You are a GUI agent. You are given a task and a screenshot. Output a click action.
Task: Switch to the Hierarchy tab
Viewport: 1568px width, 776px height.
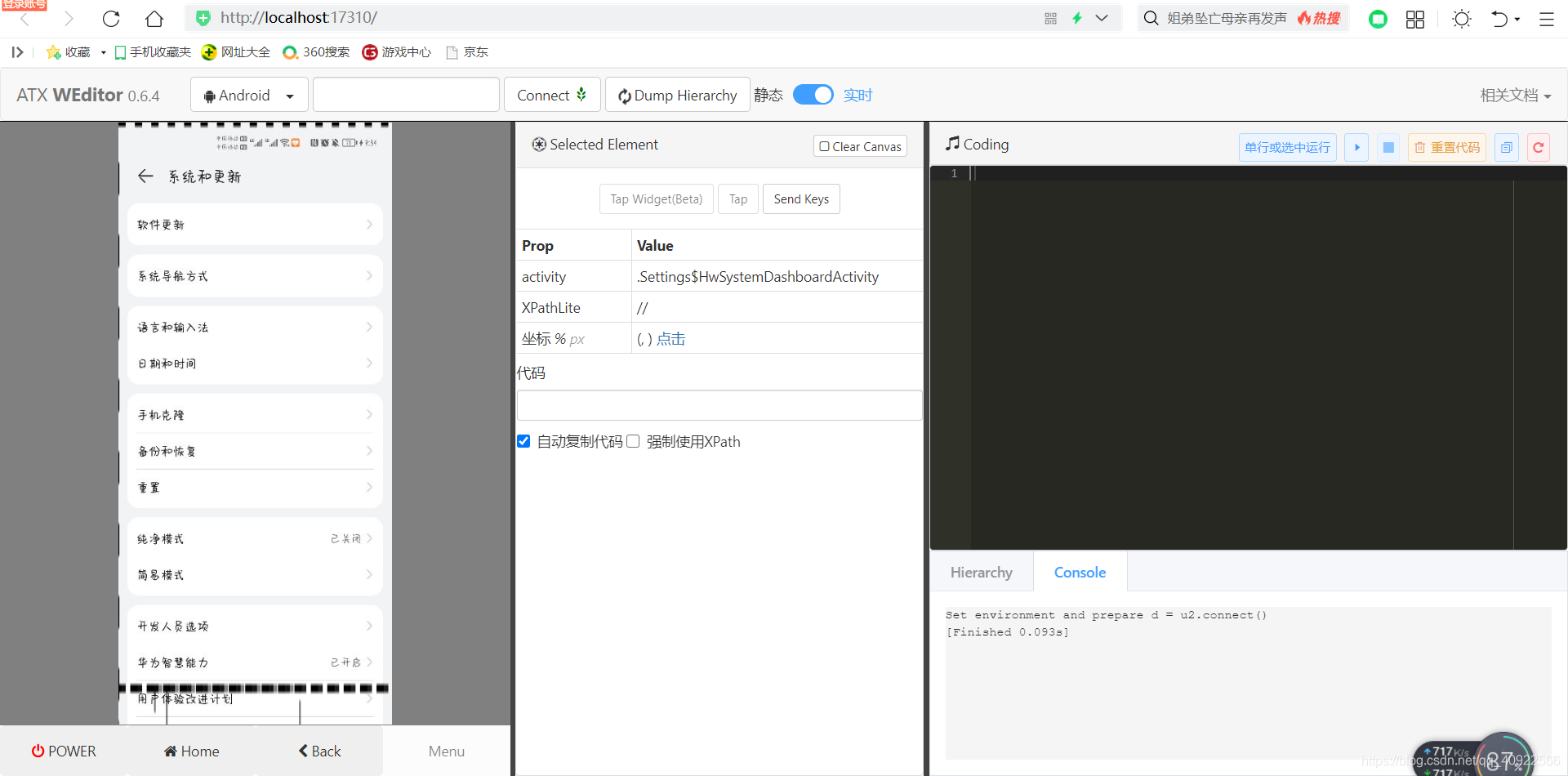(981, 572)
